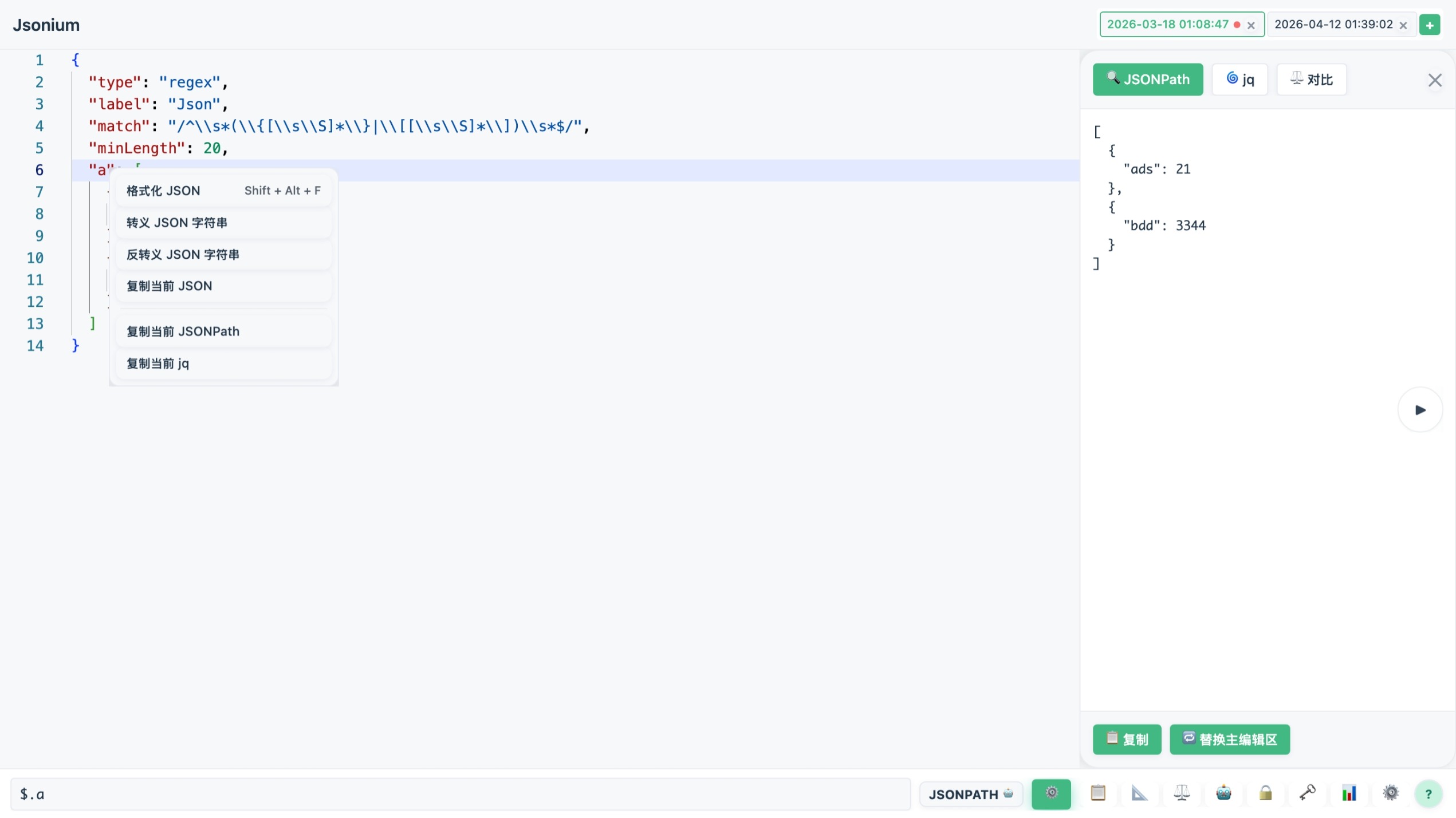Screen dimensions: 1456x818
Task: Switch to the 对比 compare tab
Action: point(1311,80)
